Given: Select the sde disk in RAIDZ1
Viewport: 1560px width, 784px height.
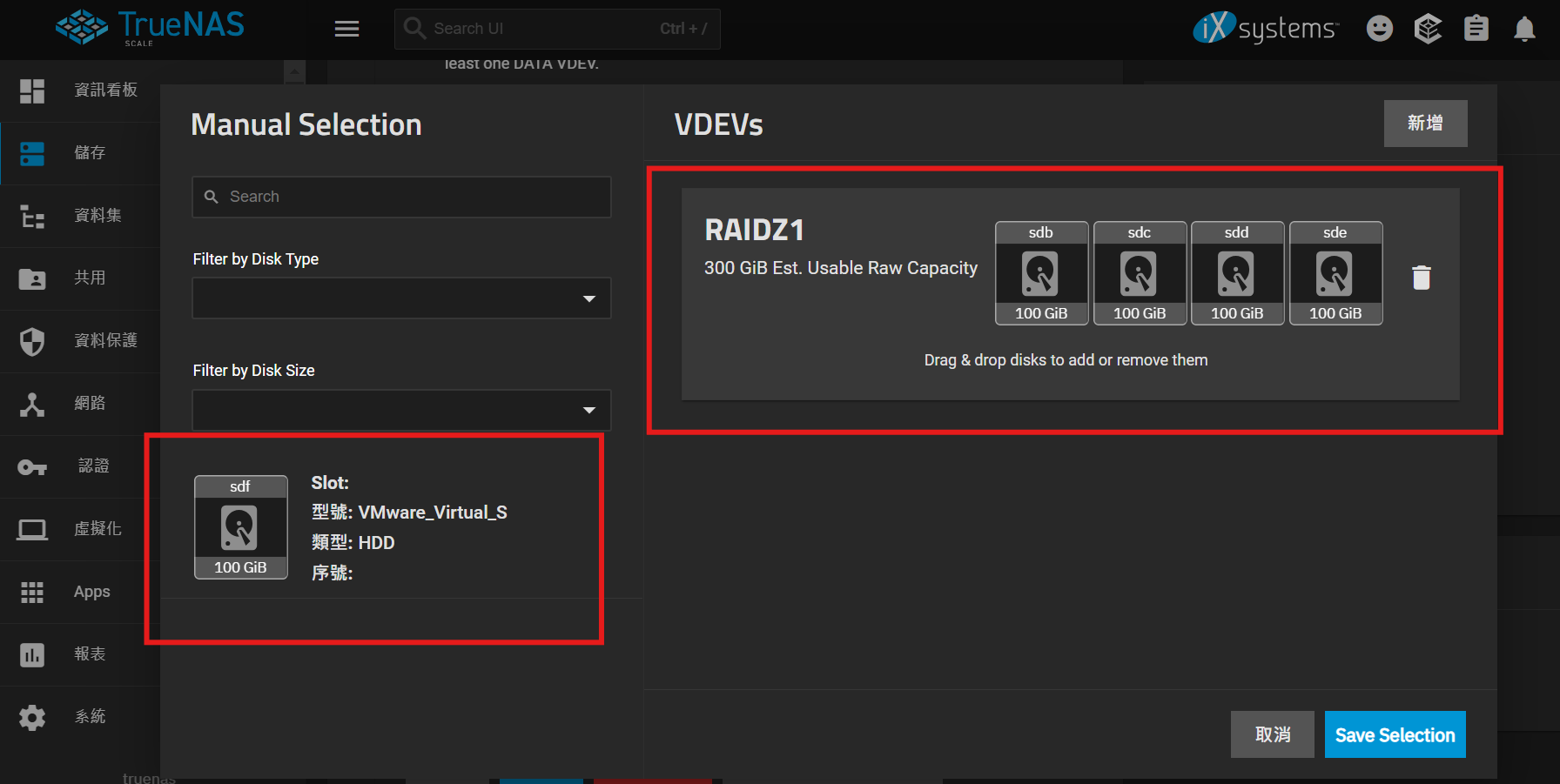Looking at the screenshot, I should coord(1335,273).
